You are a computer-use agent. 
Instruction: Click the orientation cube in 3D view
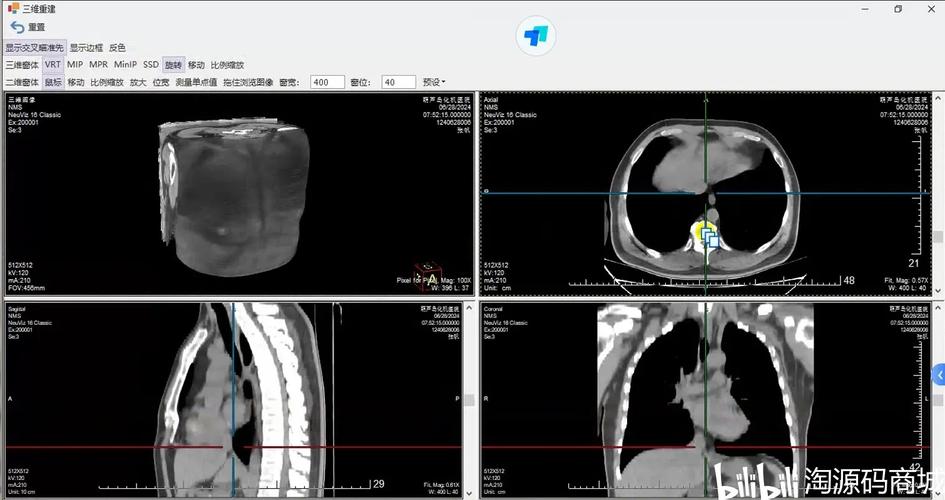point(428,277)
